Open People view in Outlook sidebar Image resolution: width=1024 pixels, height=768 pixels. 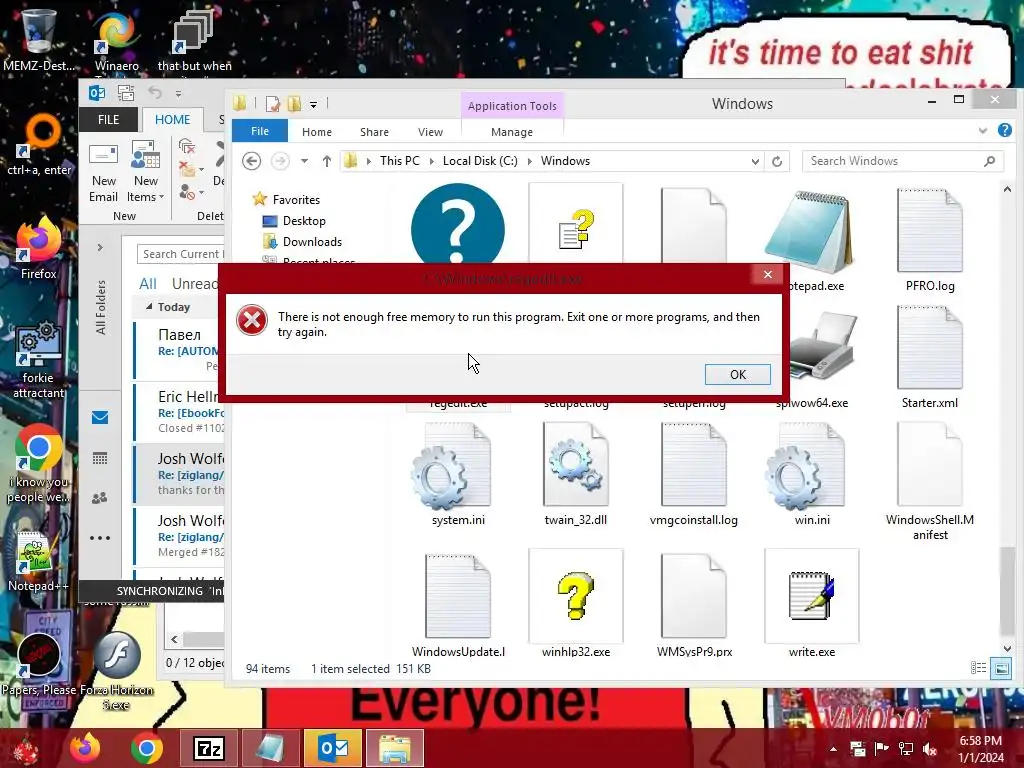point(100,498)
